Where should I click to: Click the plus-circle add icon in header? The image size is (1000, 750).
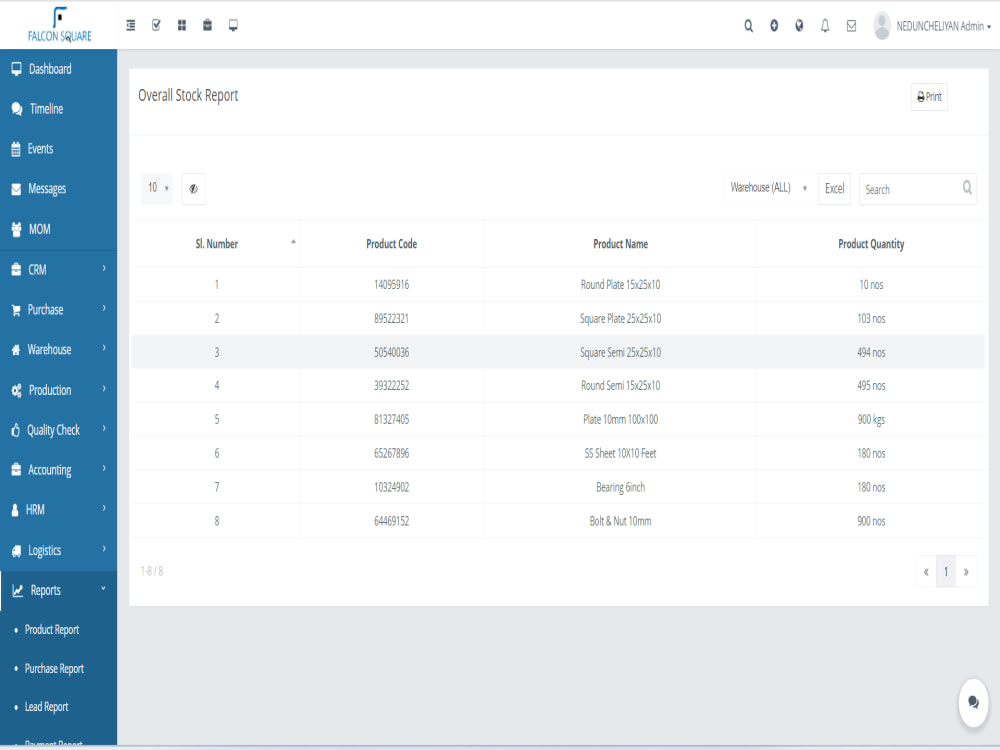(774, 26)
